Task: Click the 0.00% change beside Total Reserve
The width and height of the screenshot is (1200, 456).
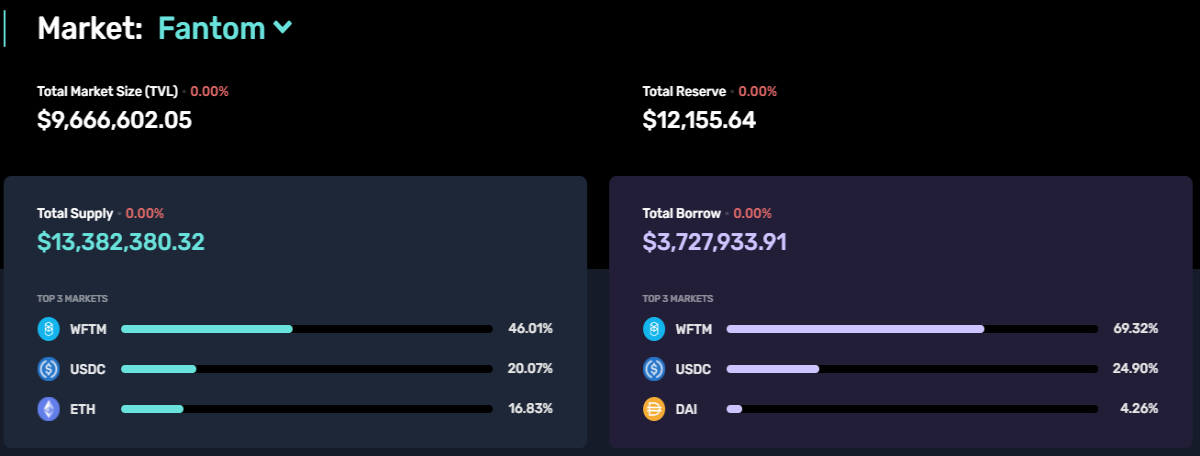Action: [757, 91]
